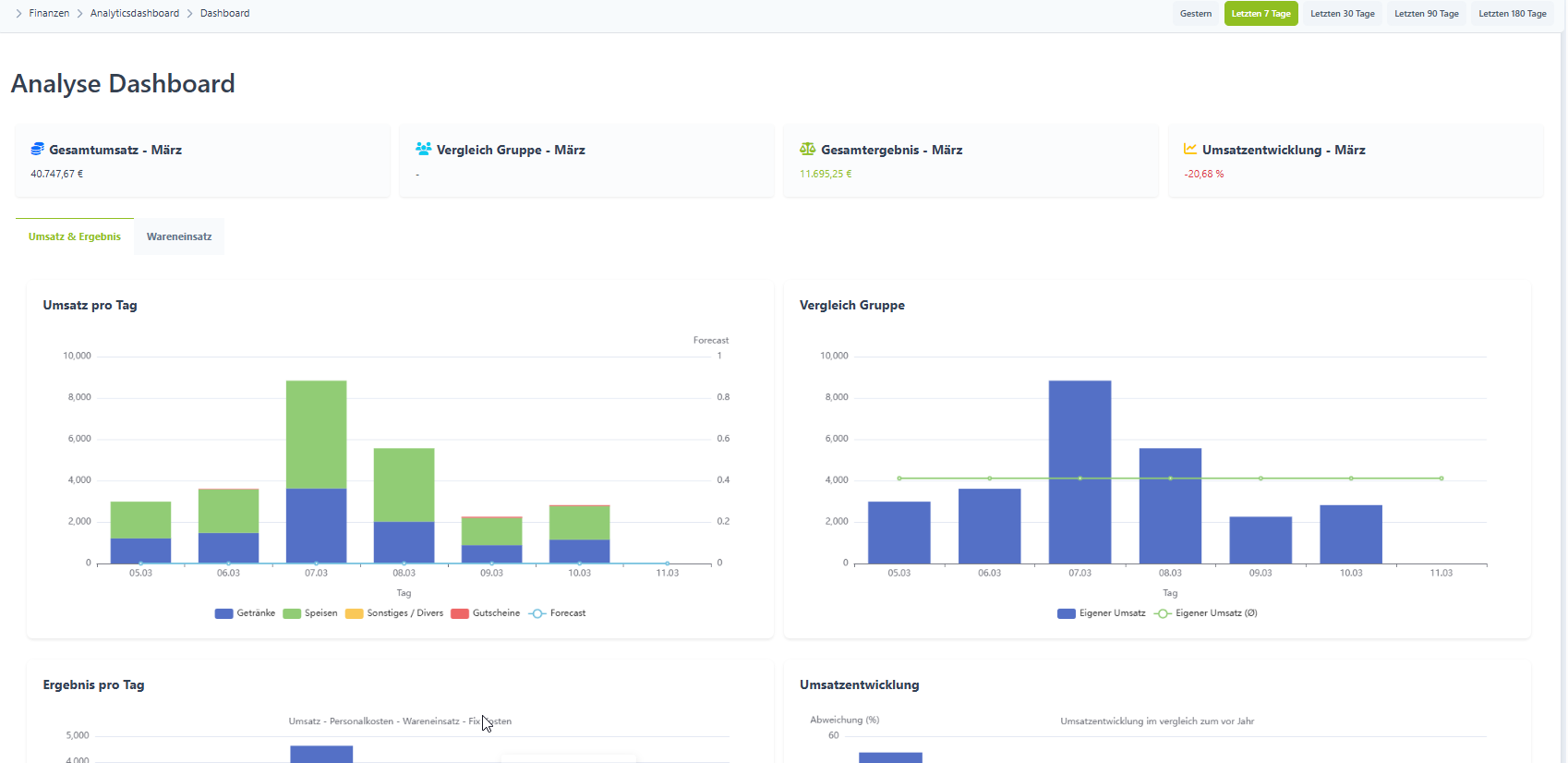
Task: Click the line chart icon beside Umsatzentwicklung
Action: [1190, 149]
